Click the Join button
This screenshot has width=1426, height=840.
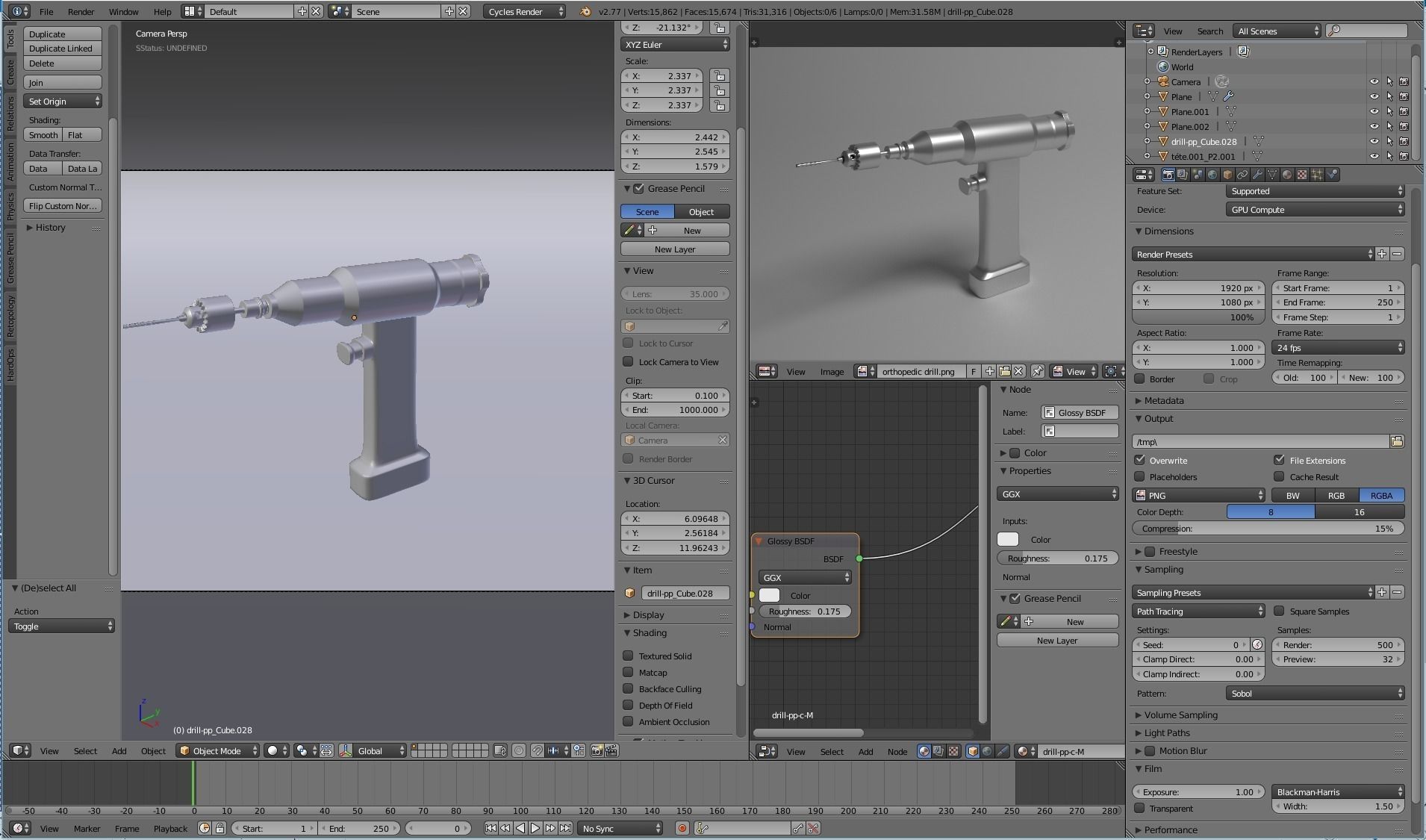[x=63, y=82]
